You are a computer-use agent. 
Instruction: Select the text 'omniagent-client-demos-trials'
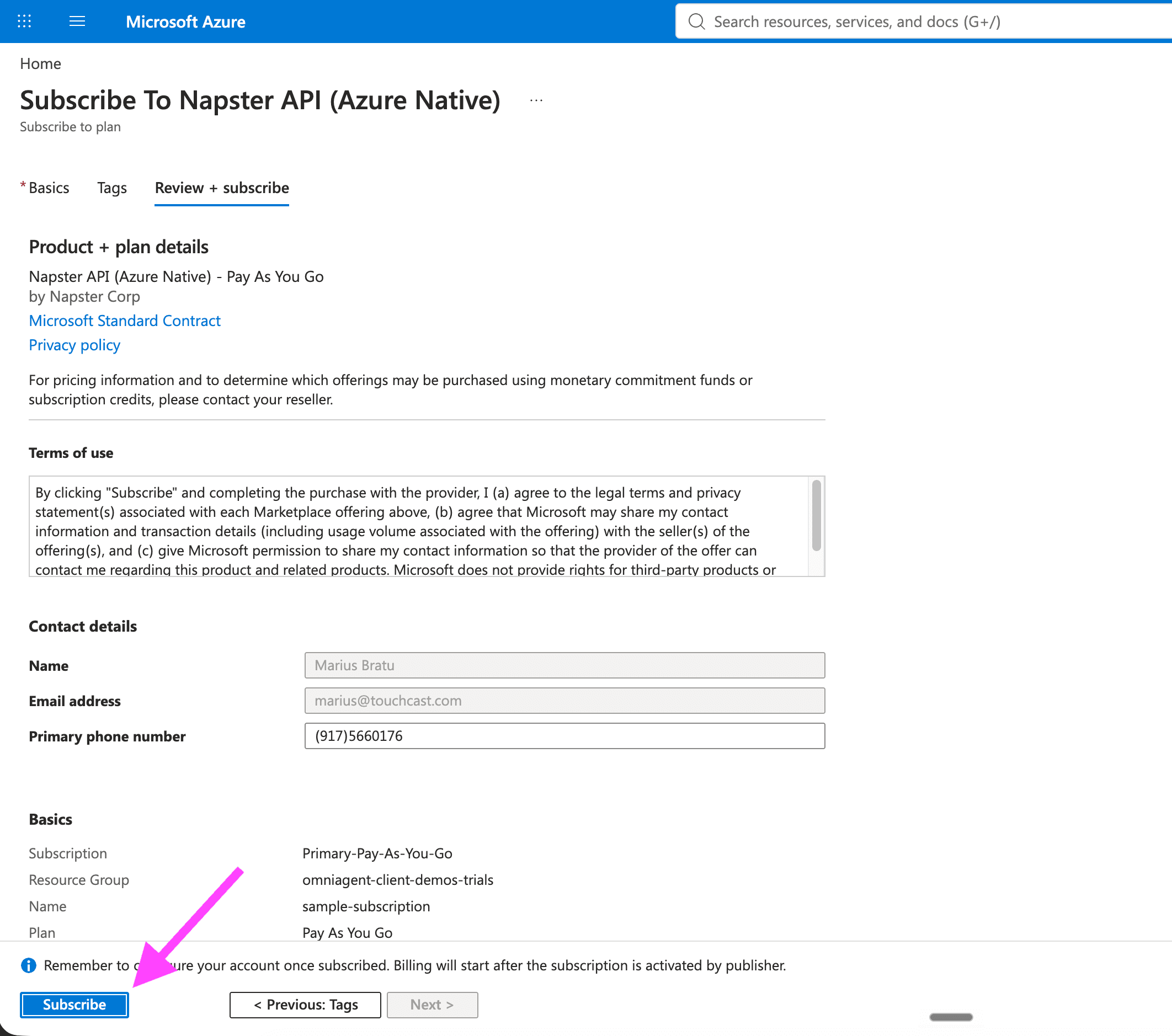398,880
